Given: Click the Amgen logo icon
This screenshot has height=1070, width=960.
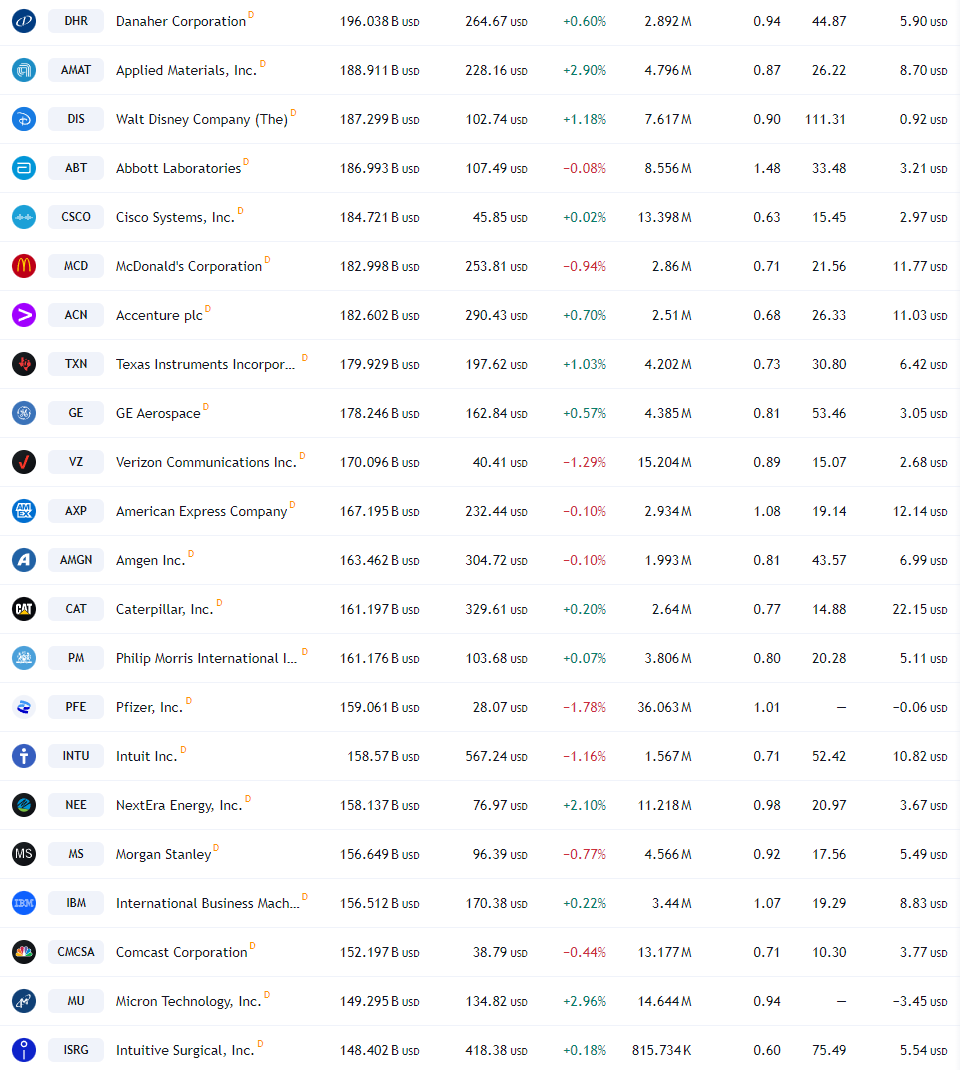Looking at the screenshot, I should point(24,560).
